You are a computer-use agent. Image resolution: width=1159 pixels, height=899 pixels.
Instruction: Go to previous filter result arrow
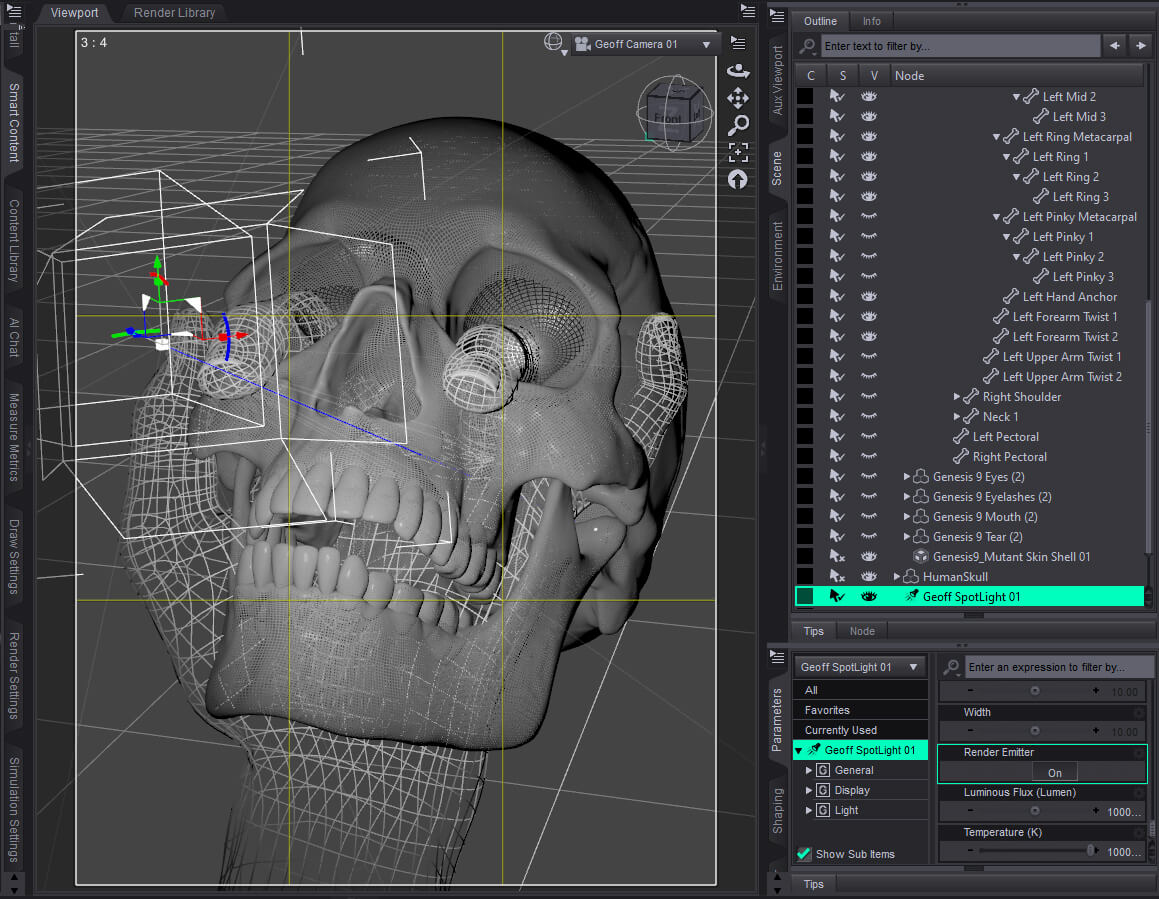[x=1114, y=46]
